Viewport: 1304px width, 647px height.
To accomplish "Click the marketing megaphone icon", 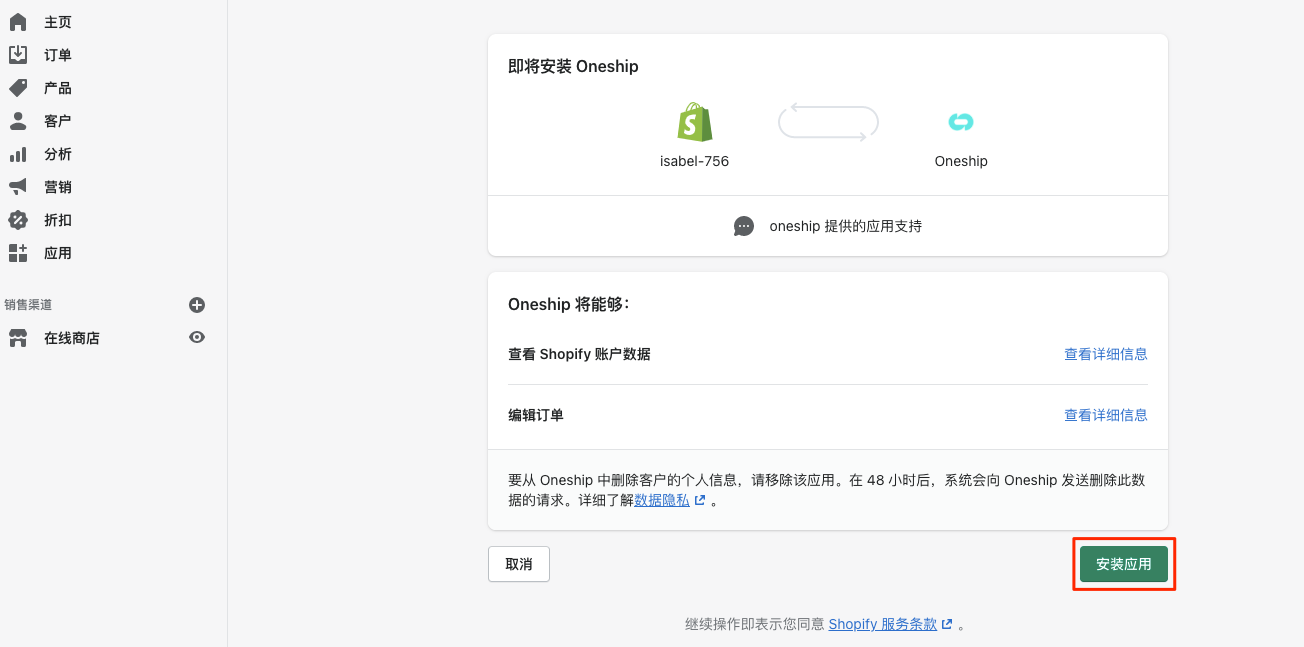I will click(18, 187).
